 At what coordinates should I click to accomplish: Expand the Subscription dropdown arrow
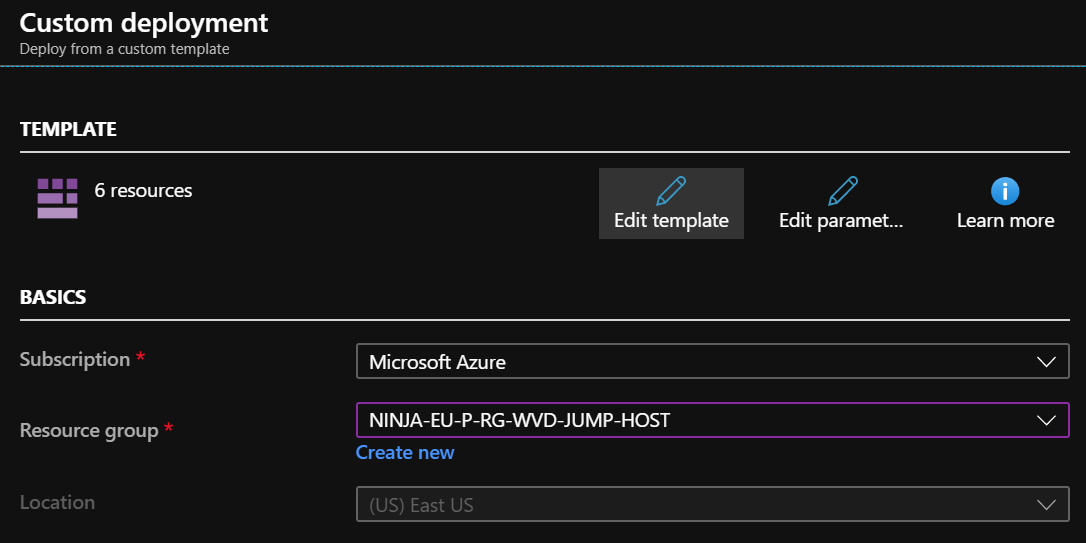1046,361
